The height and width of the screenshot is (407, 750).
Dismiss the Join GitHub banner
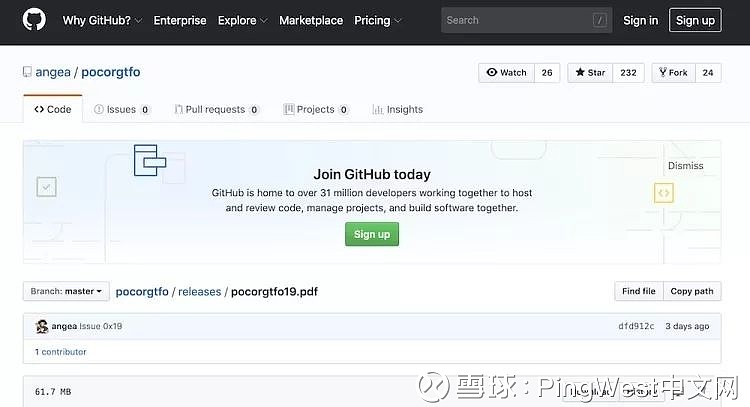(685, 165)
